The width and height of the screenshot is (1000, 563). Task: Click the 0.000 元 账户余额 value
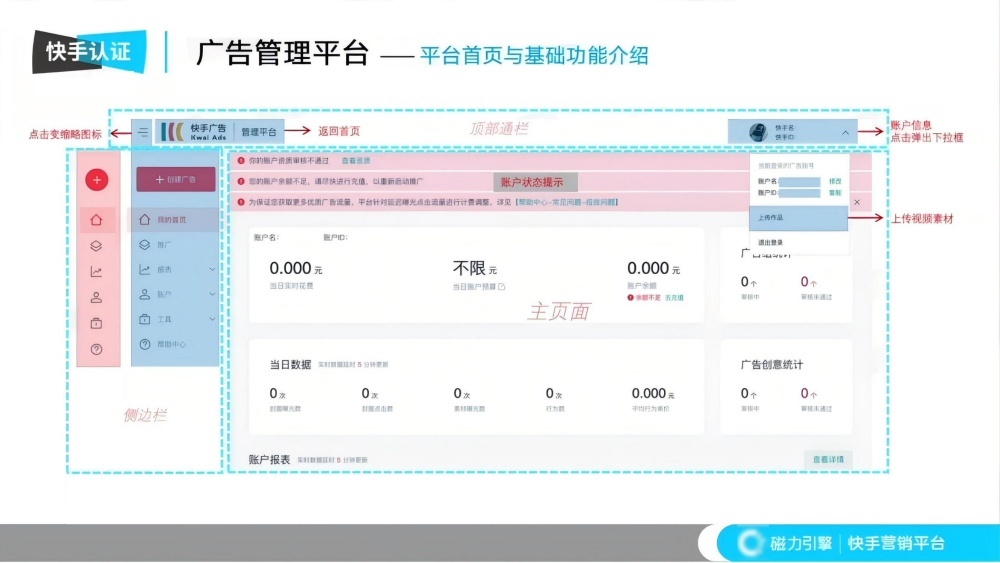[x=653, y=268]
